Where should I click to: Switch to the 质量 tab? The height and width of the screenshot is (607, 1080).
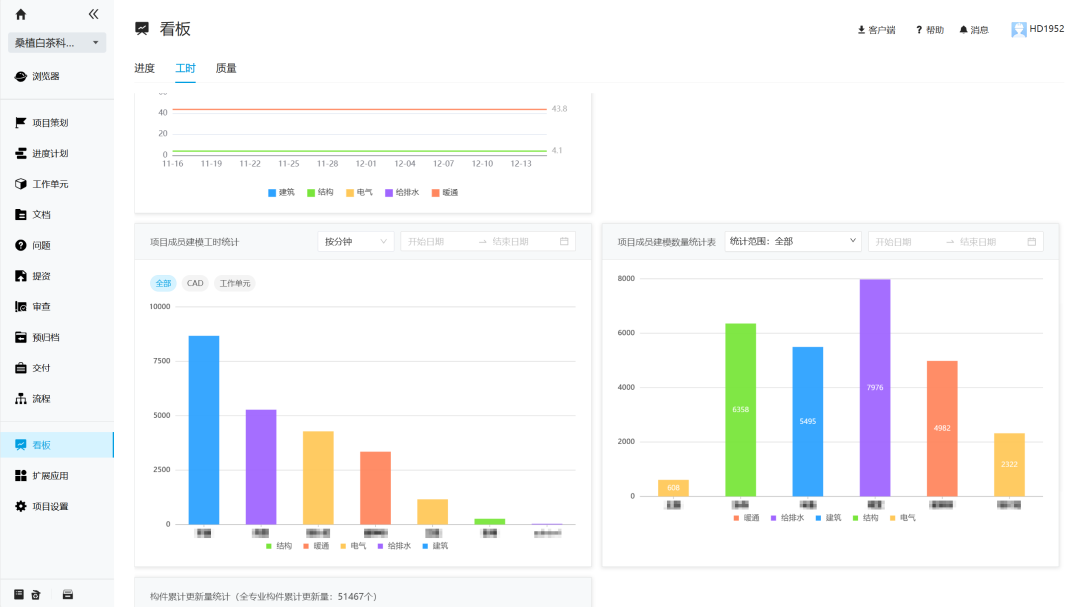[226, 68]
